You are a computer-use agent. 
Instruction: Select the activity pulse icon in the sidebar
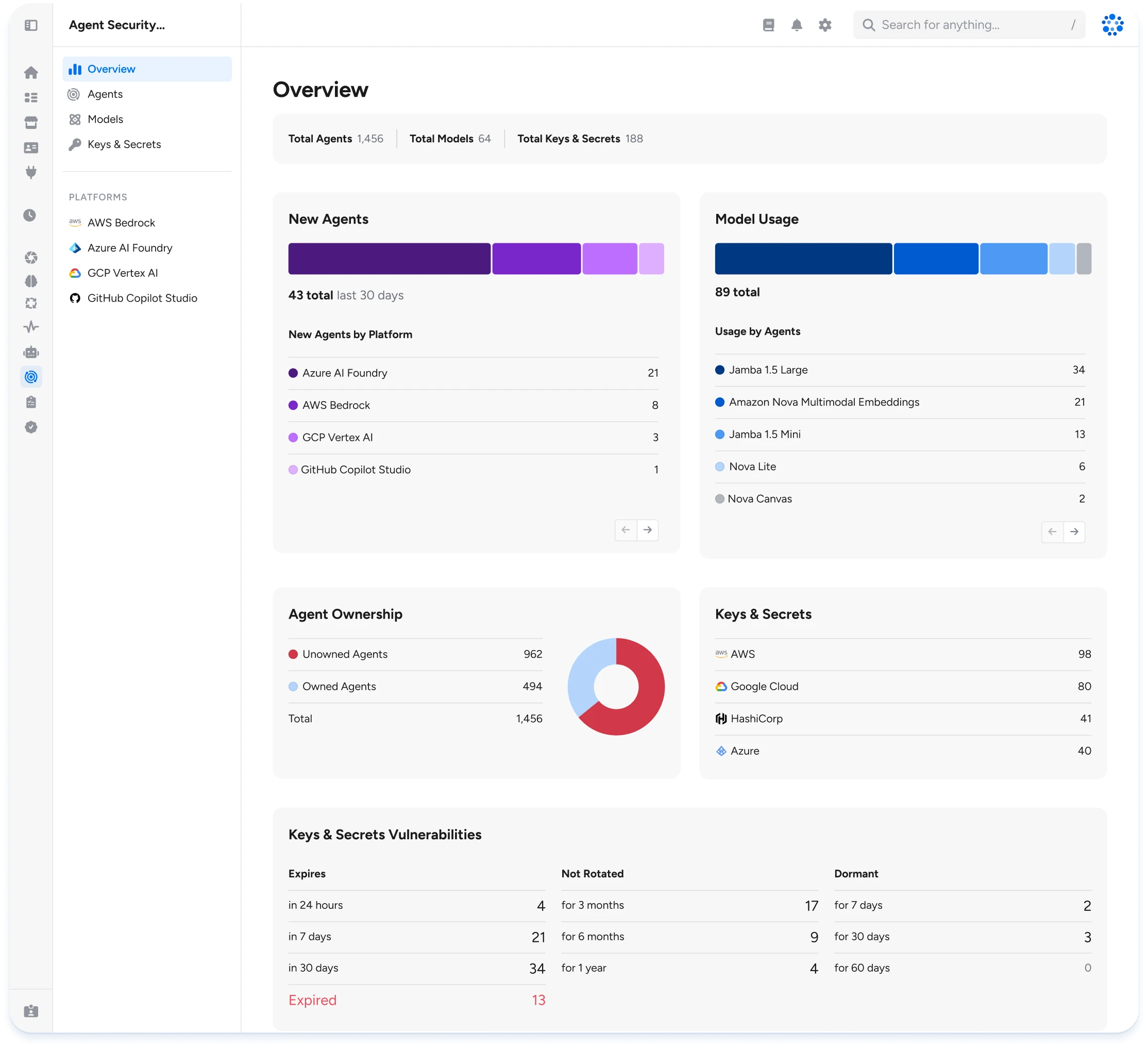pyautogui.click(x=31, y=326)
